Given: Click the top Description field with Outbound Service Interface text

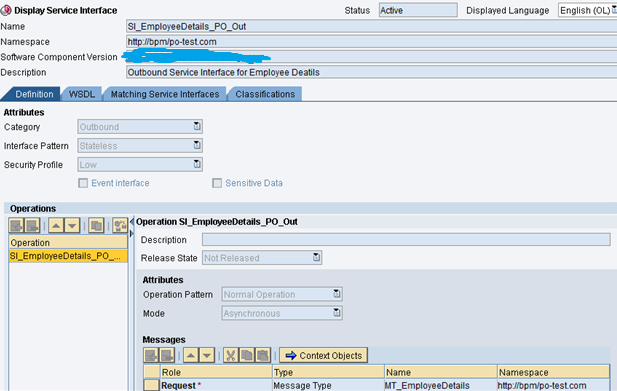Looking at the screenshot, I should click(x=371, y=72).
